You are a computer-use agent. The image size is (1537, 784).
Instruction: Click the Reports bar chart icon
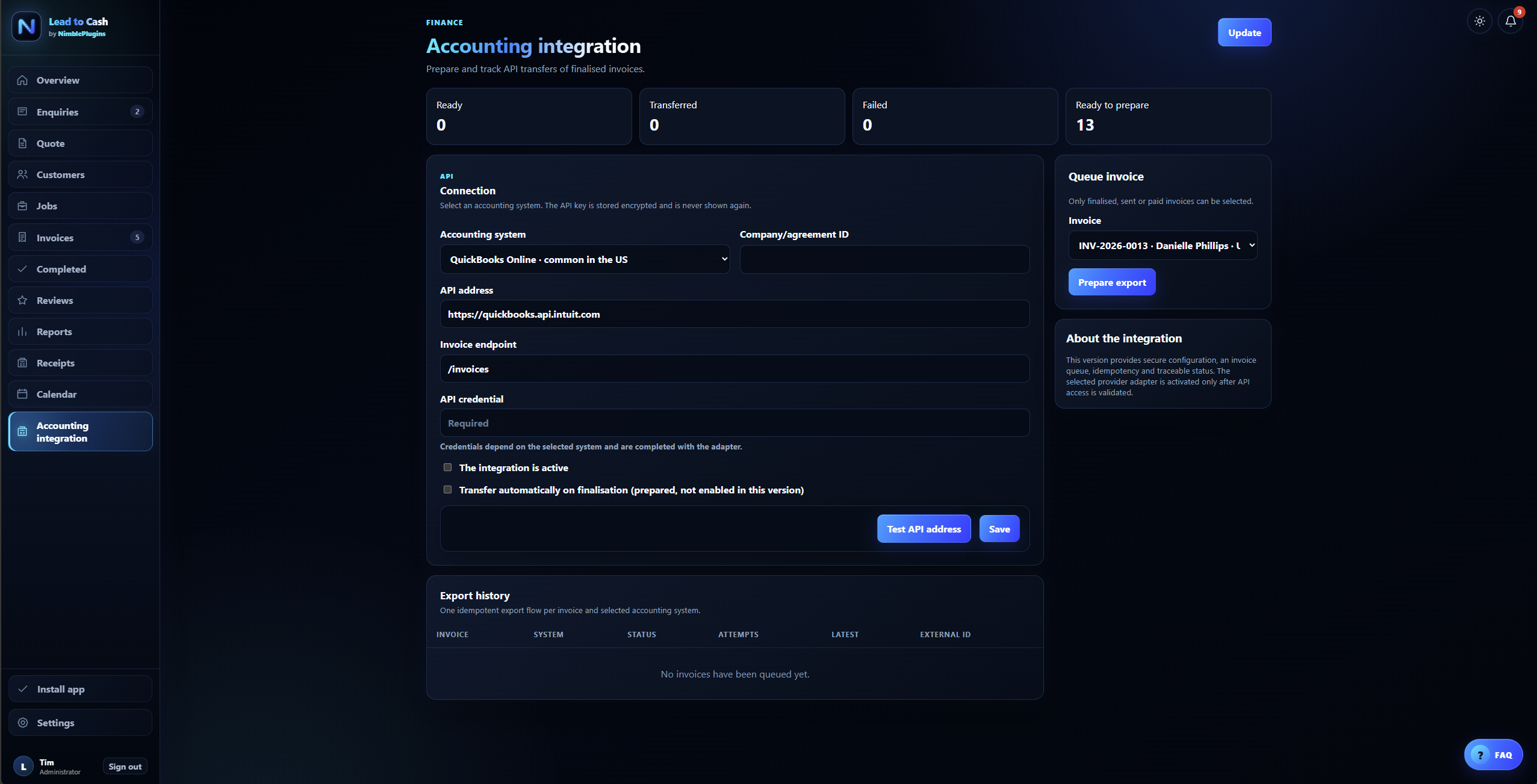(x=22, y=332)
